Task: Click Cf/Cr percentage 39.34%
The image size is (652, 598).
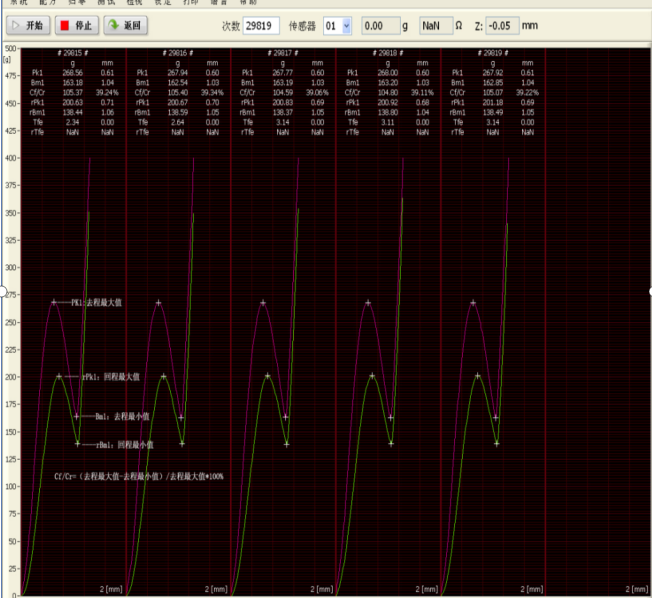Action: pyautogui.click(x=212, y=93)
